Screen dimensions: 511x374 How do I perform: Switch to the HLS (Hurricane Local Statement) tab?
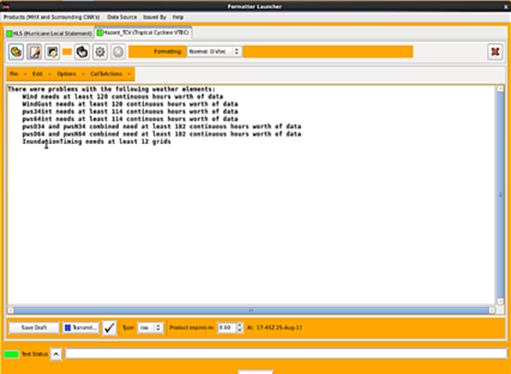point(49,33)
